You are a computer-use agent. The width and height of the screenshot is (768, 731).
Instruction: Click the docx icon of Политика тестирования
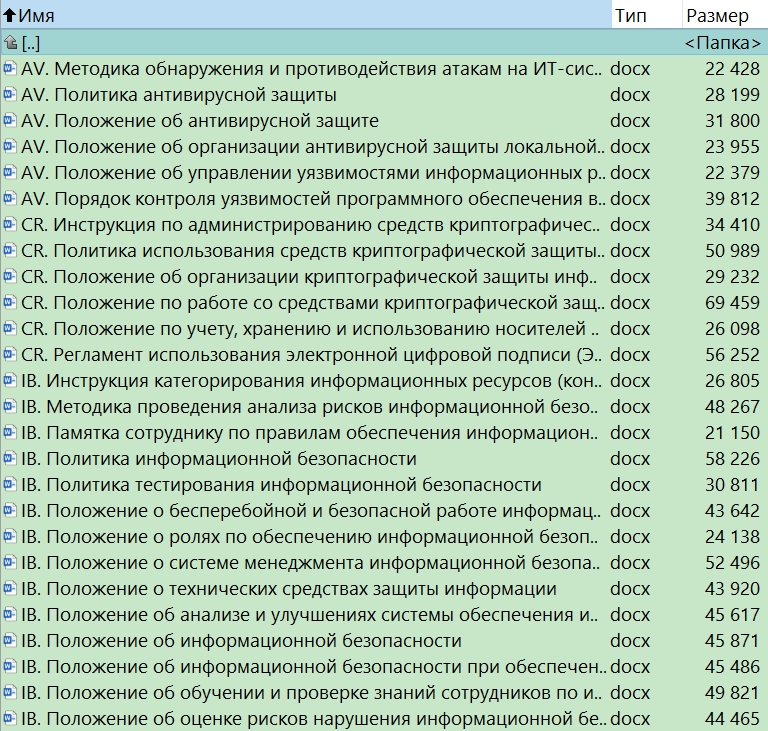[10, 484]
